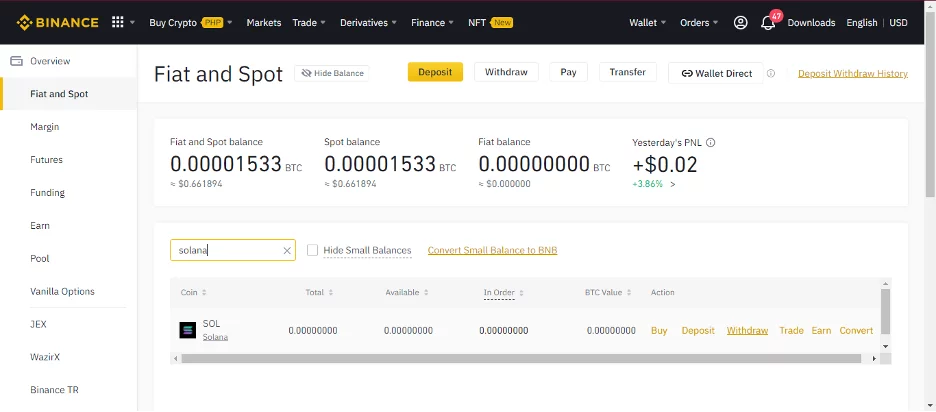Click Deposit in SOL row

(x=698, y=330)
